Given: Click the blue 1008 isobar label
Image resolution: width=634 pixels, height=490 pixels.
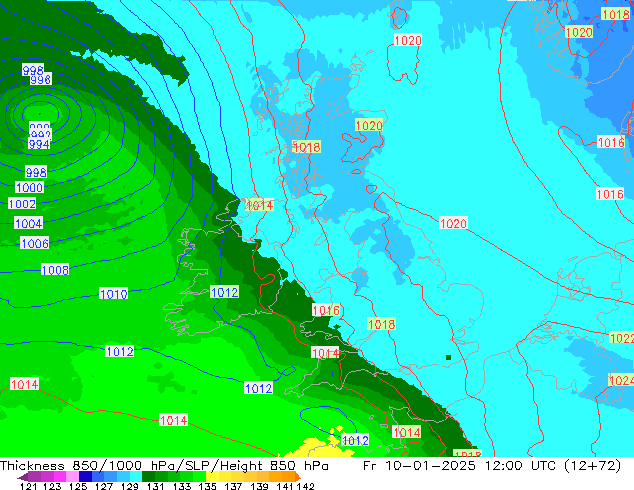Looking at the screenshot, I should coord(55,270).
